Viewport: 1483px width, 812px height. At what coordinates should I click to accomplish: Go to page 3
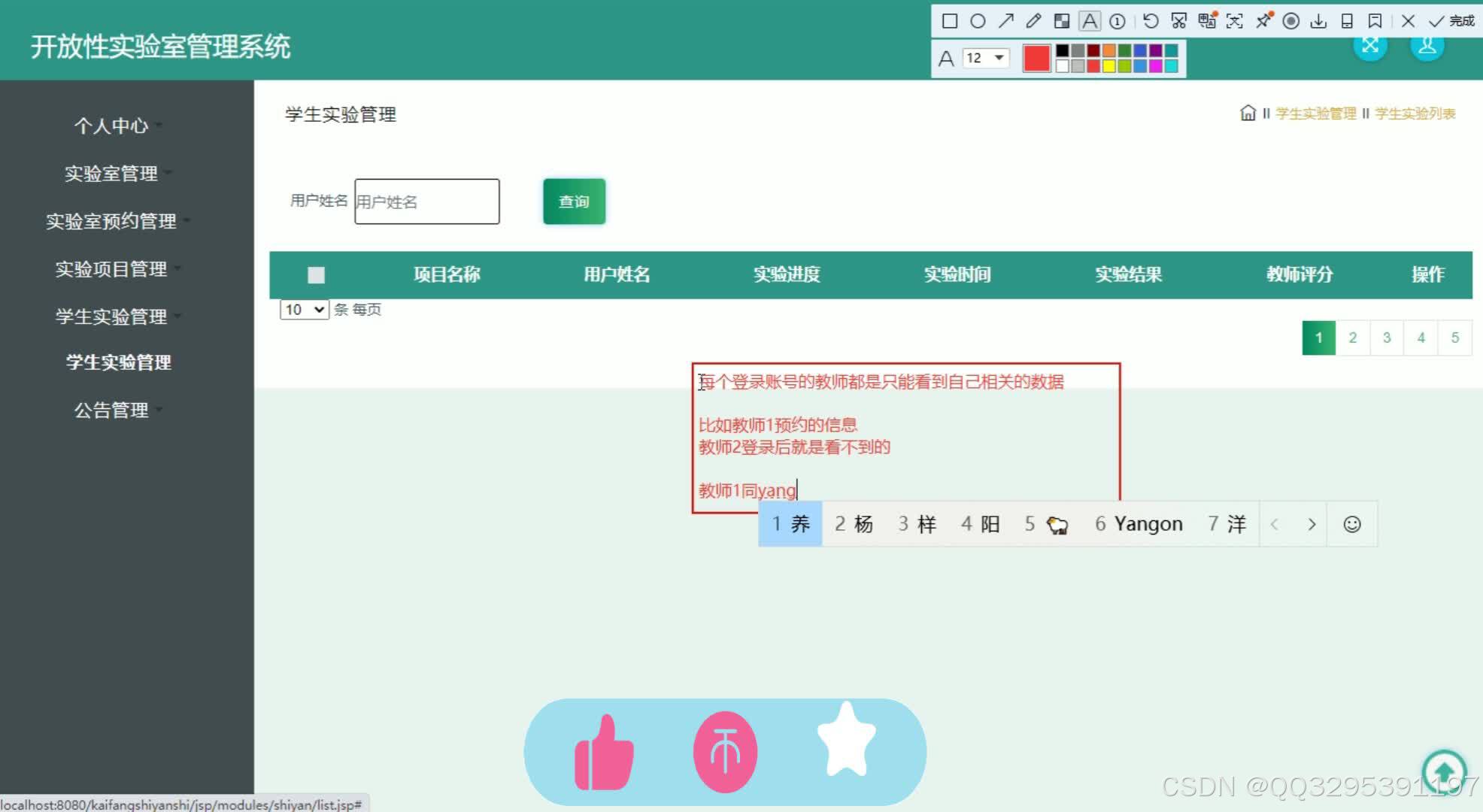(x=1387, y=338)
